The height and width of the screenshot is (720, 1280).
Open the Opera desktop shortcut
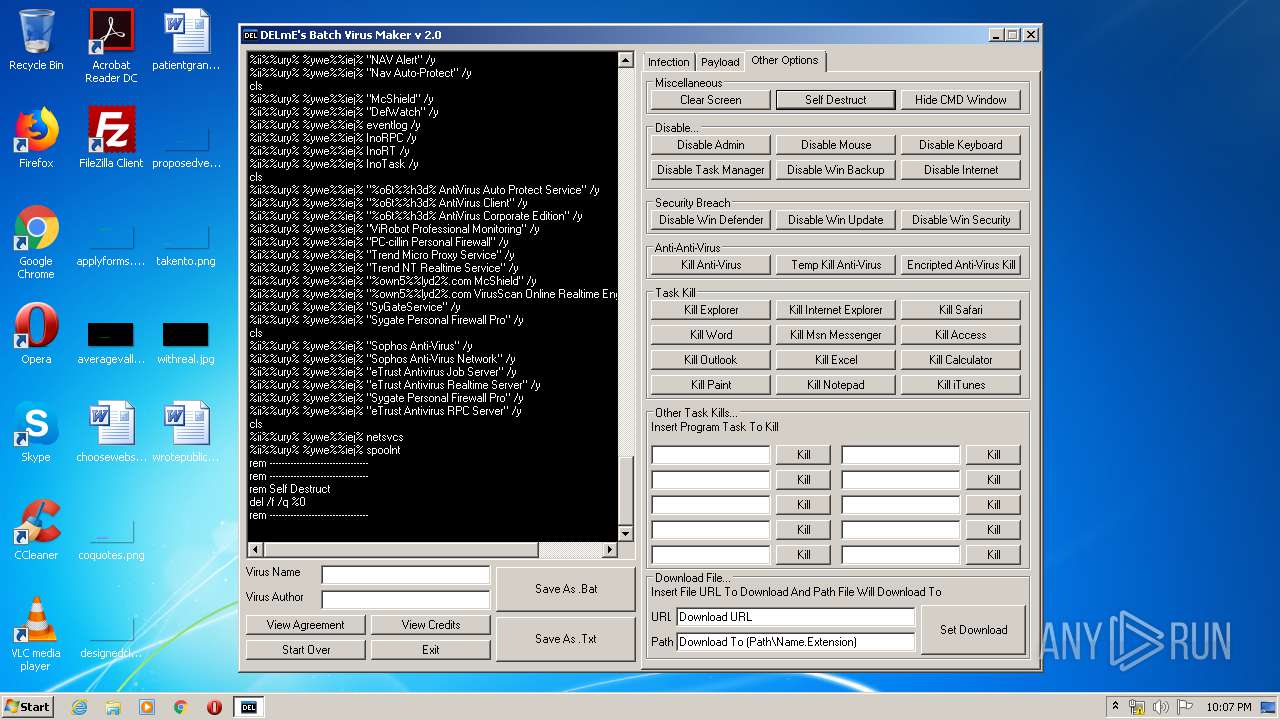[36, 334]
